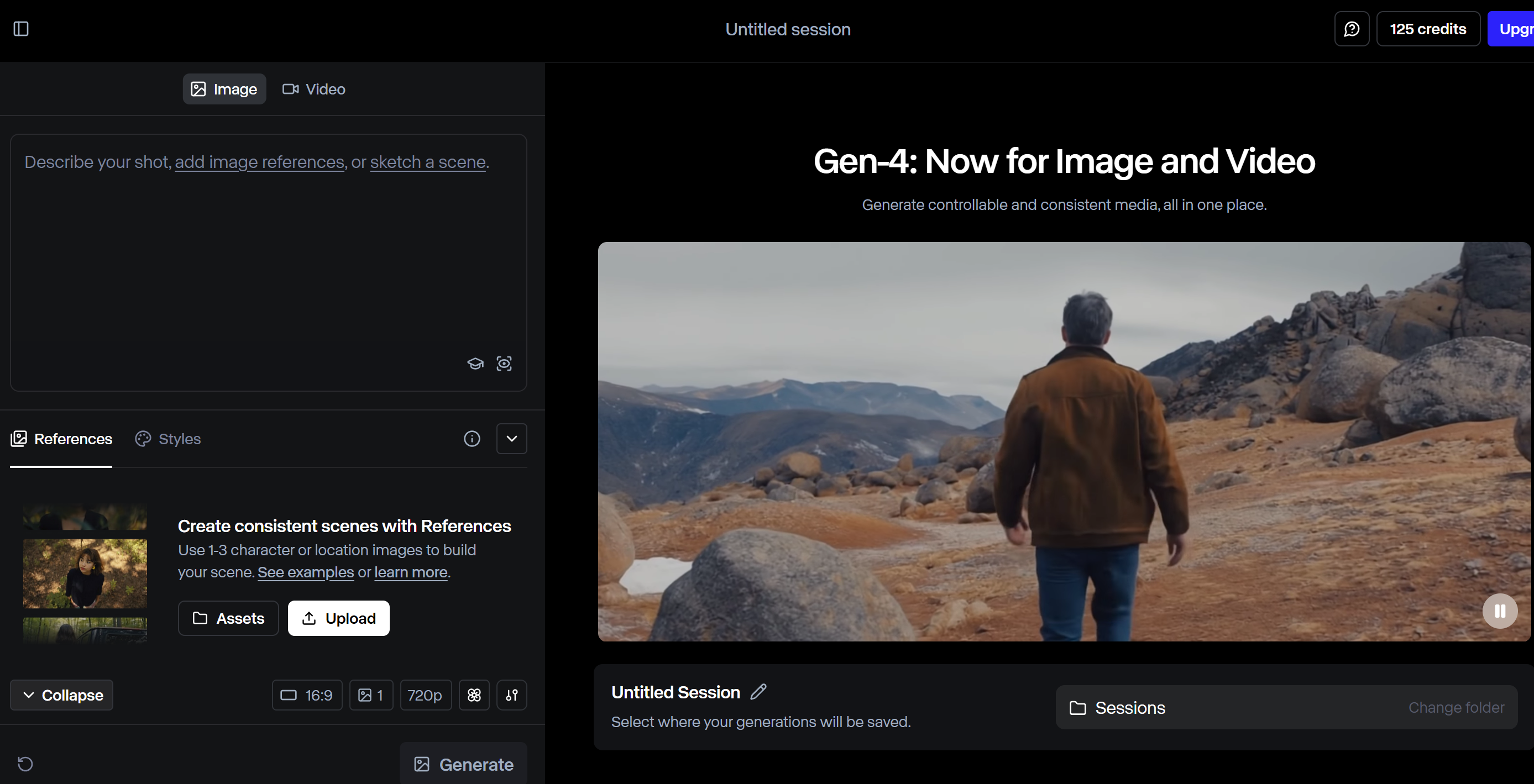Rename session using the pencil icon
Viewport: 1534px width, 784px height.
click(x=758, y=692)
